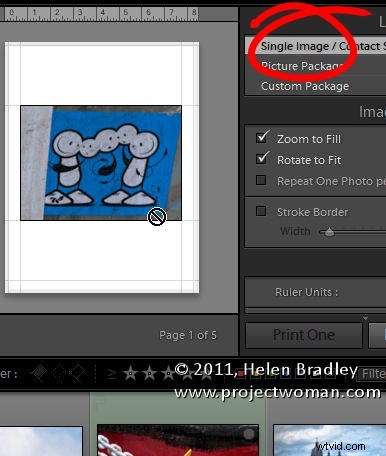Select the leftmost sky filmstrip thumbnail
Image resolution: width=386 pixels, height=456 pixels.
pyautogui.click(x=41, y=441)
